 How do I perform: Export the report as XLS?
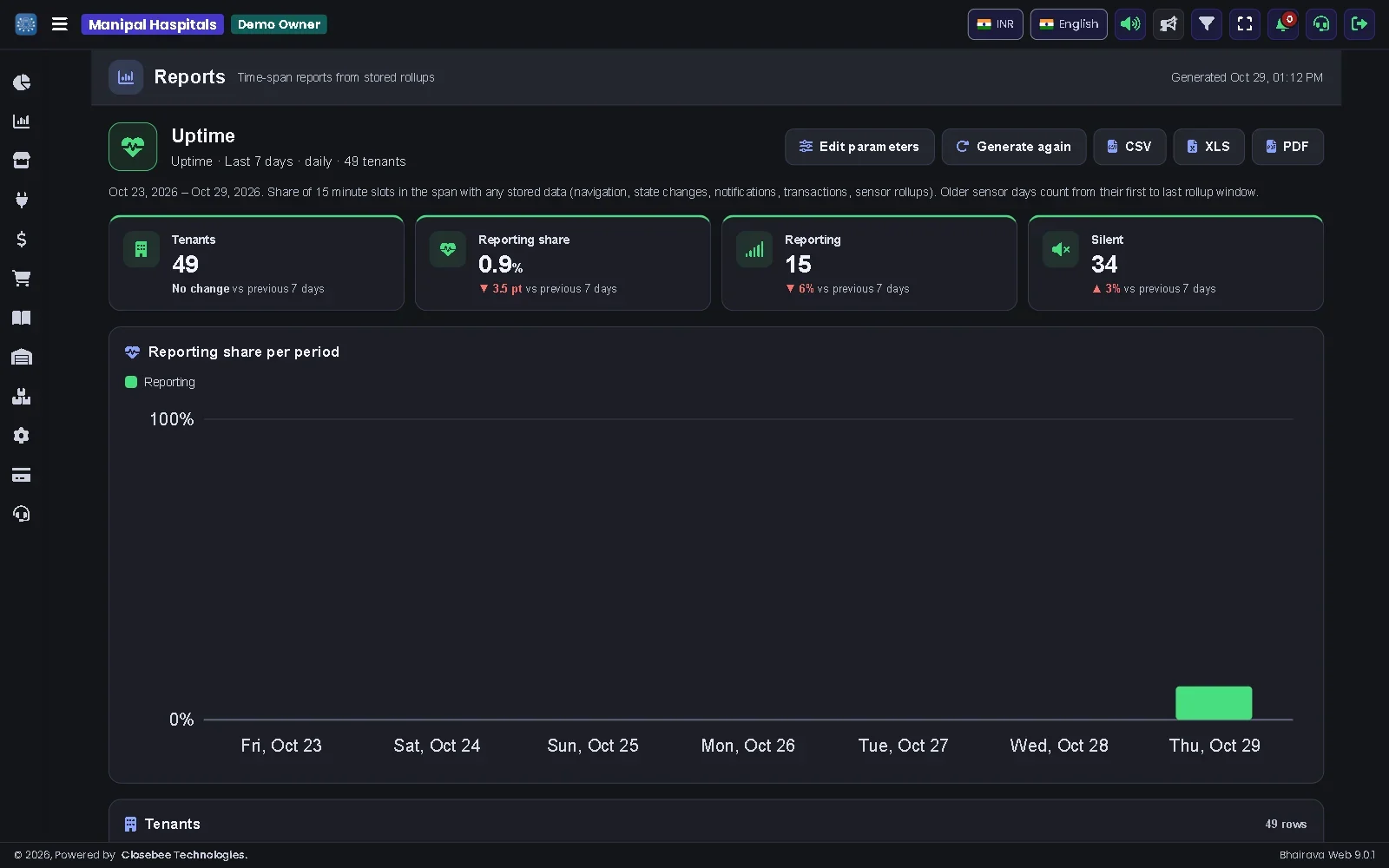1208,147
